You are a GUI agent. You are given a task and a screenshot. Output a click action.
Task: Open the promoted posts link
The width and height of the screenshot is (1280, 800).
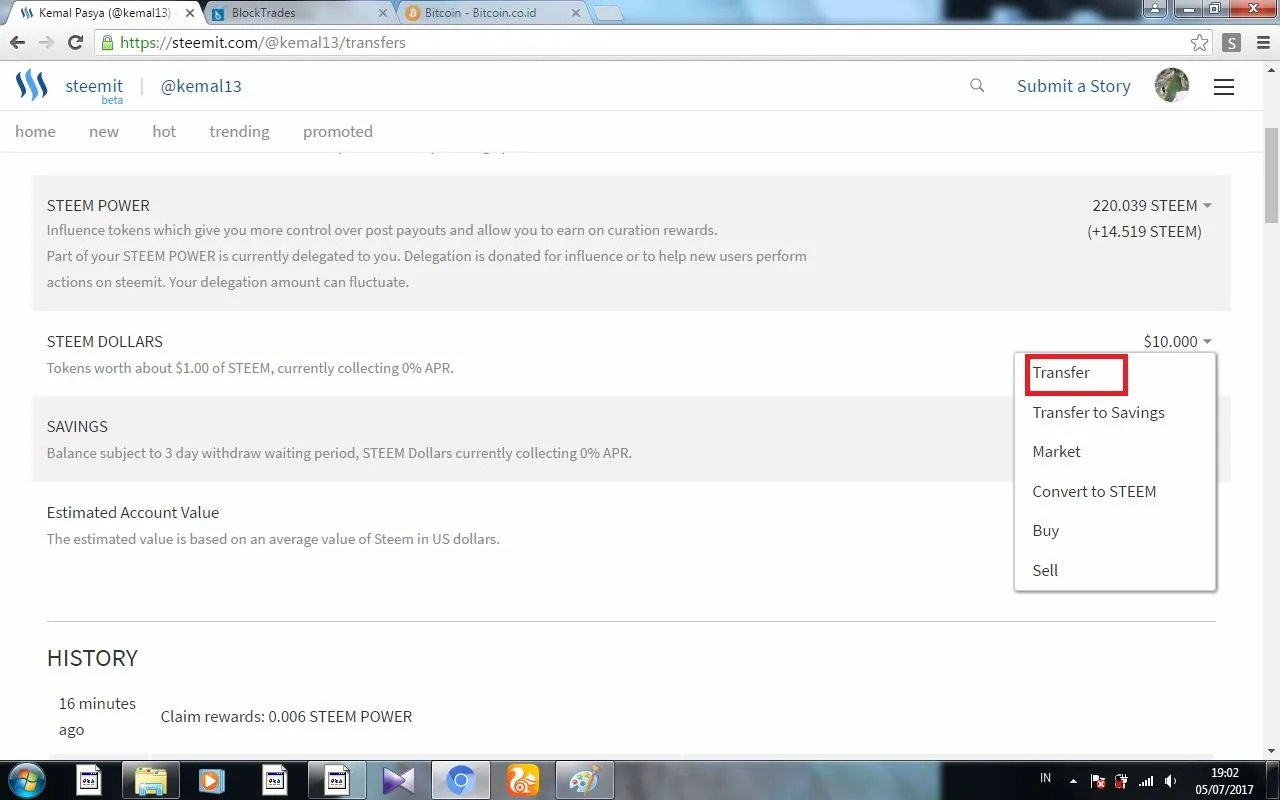[338, 131]
